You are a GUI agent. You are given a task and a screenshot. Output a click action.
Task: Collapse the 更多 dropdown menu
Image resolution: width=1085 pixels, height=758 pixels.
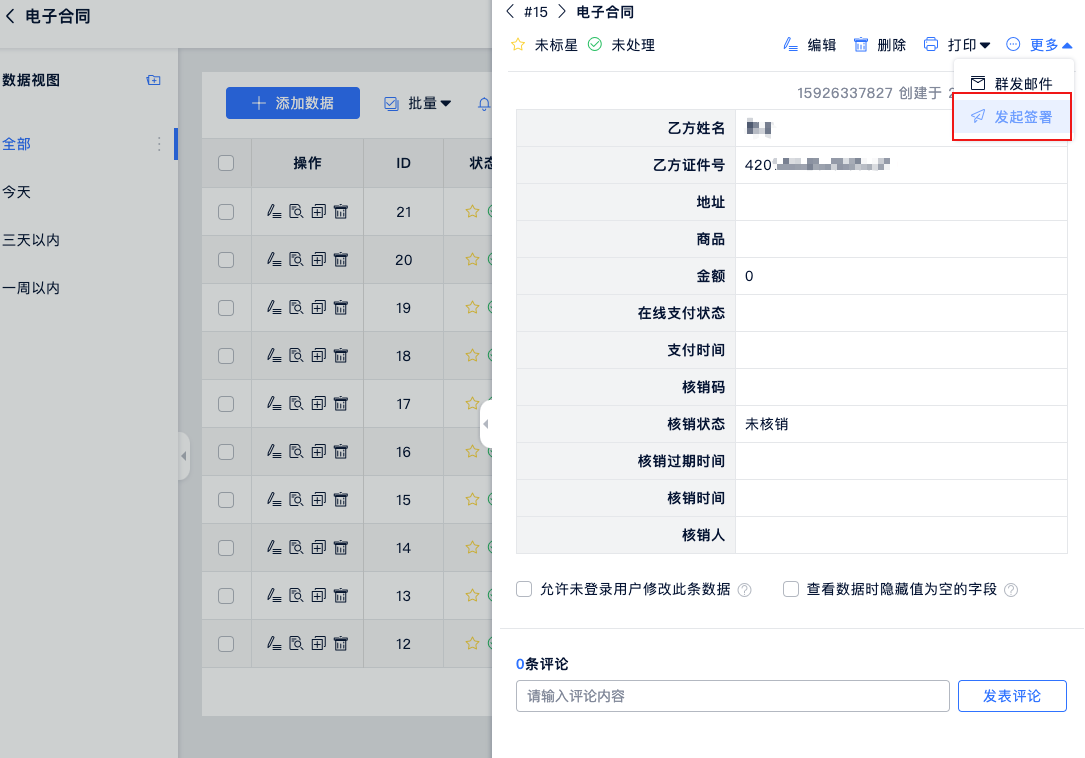(x=1041, y=45)
